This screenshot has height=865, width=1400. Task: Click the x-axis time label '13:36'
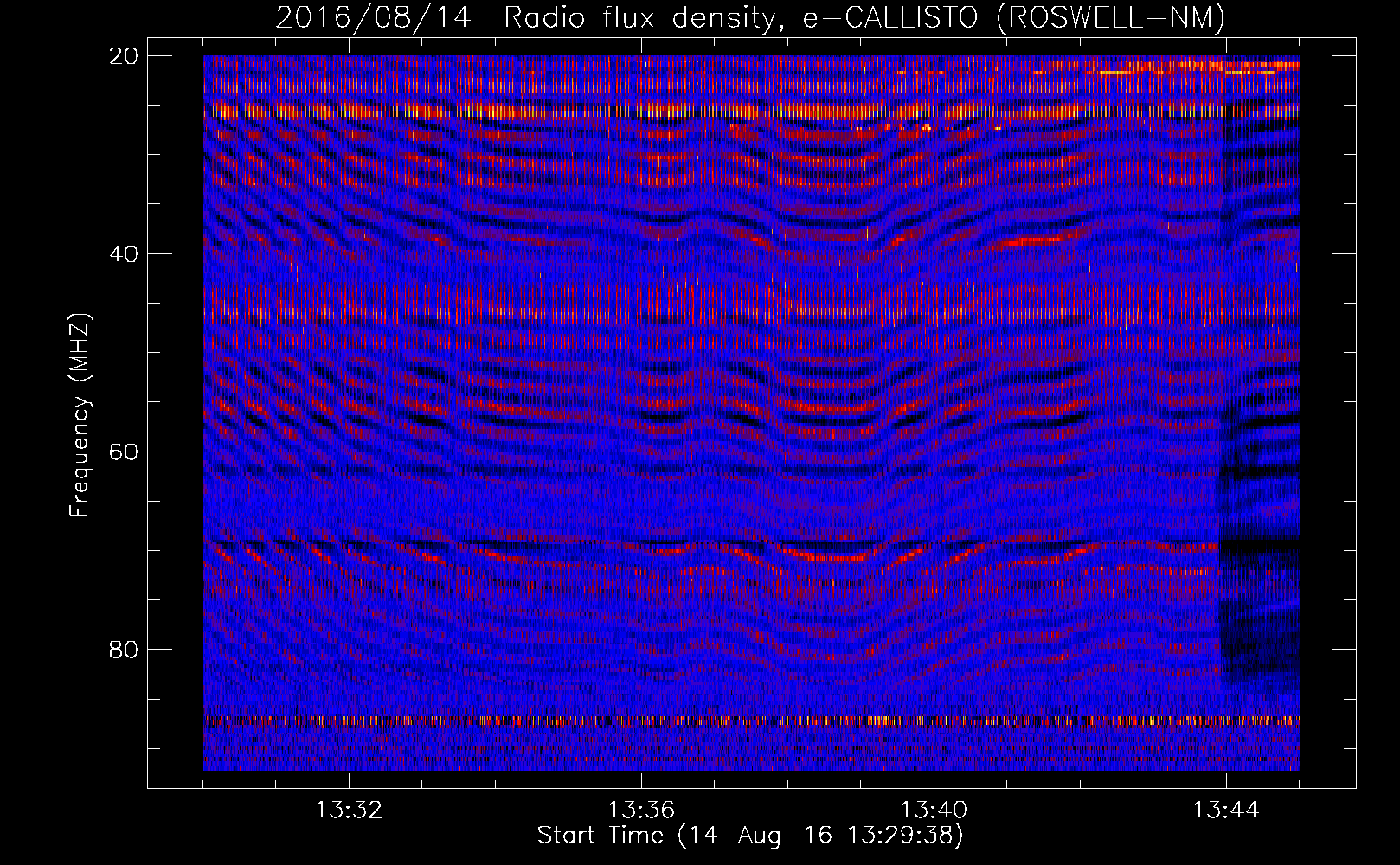(x=641, y=811)
